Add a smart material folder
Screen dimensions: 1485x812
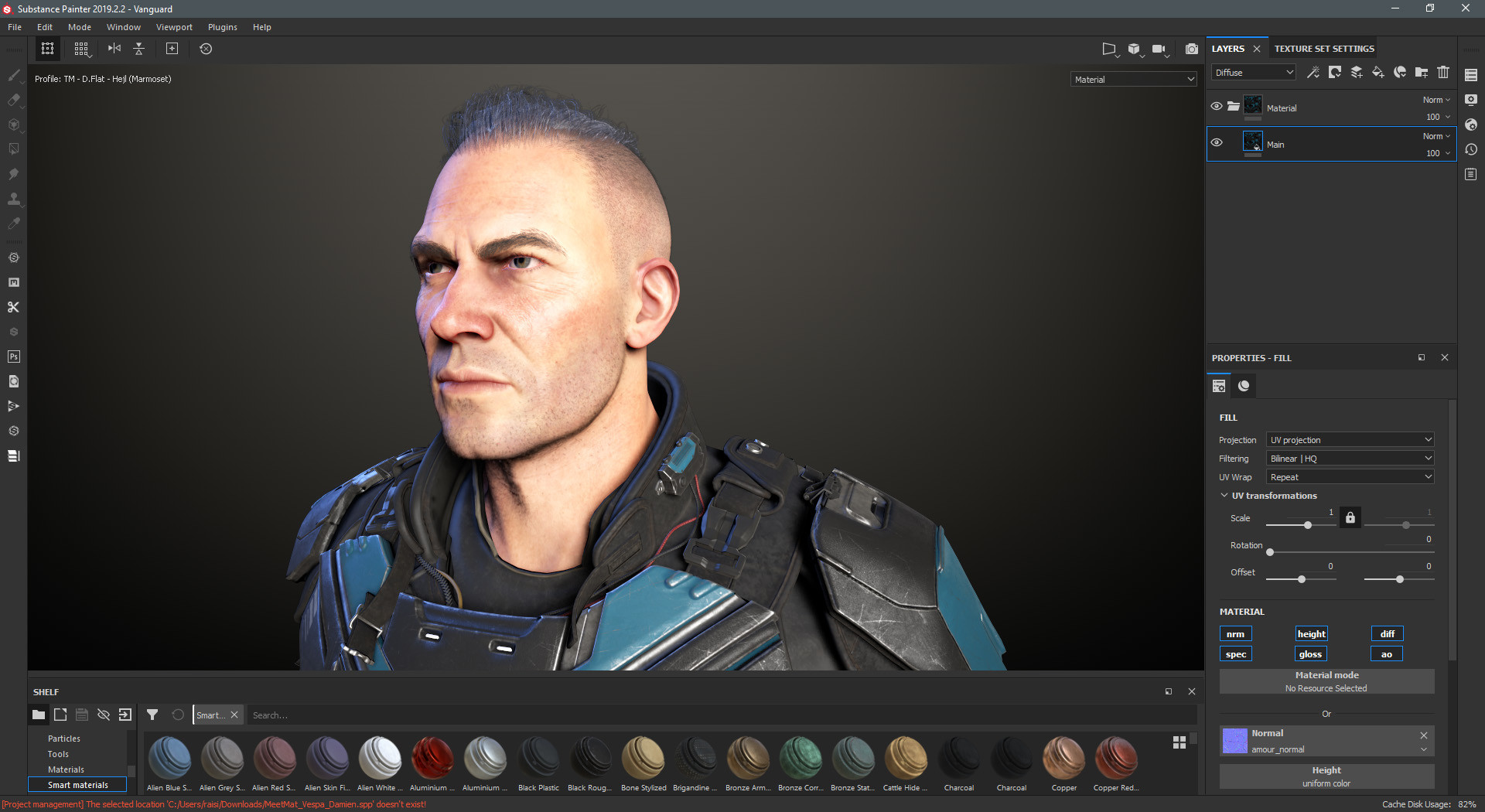coord(1421,72)
